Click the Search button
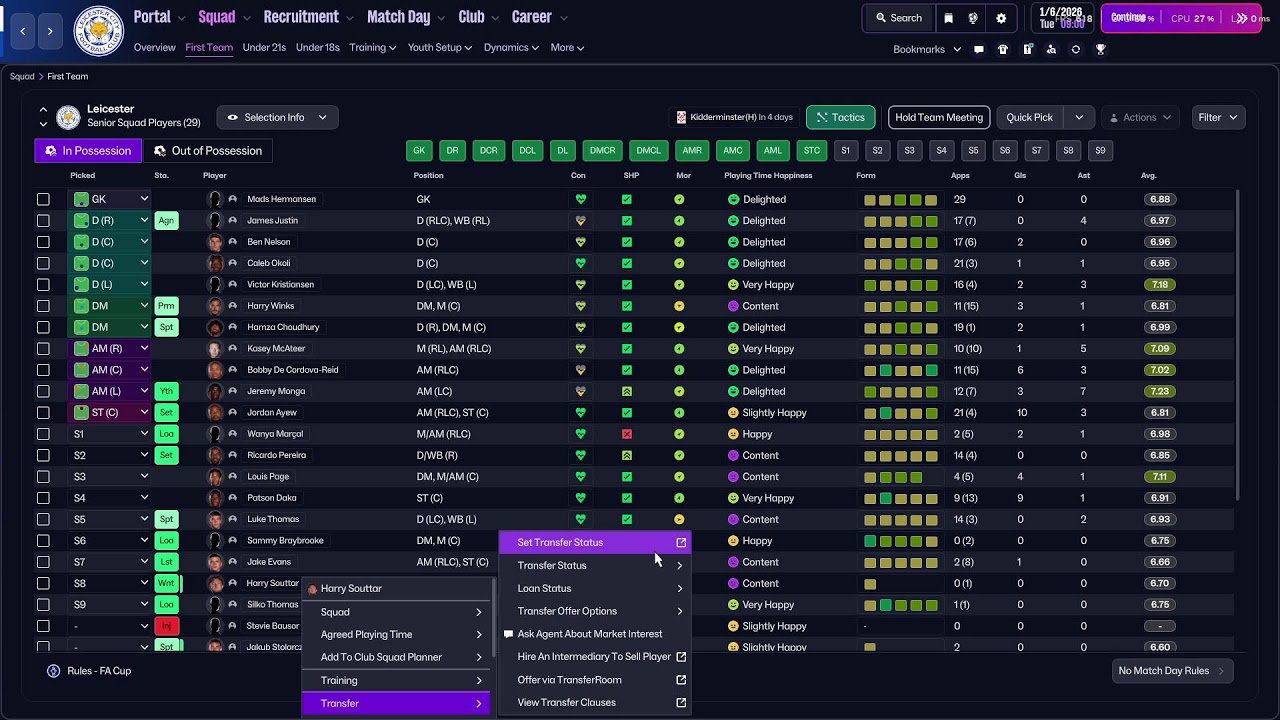Screen dimensions: 1280x720 click(x=898, y=18)
